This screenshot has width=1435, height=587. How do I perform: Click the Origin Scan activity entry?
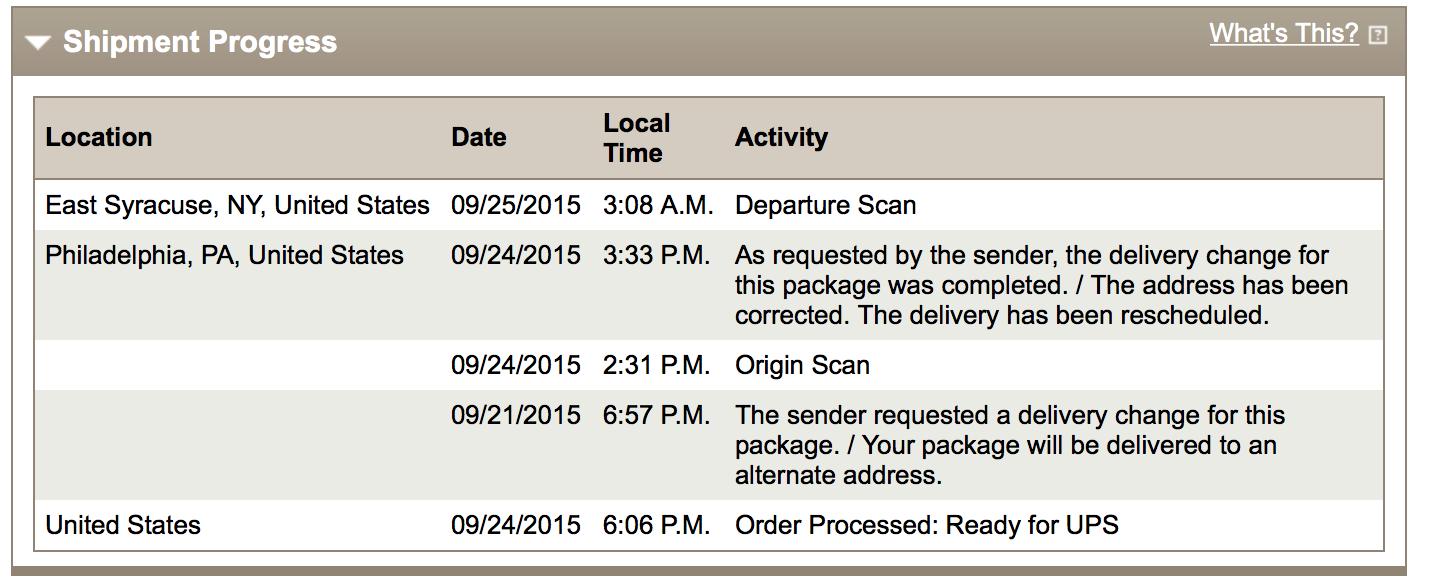(802, 366)
